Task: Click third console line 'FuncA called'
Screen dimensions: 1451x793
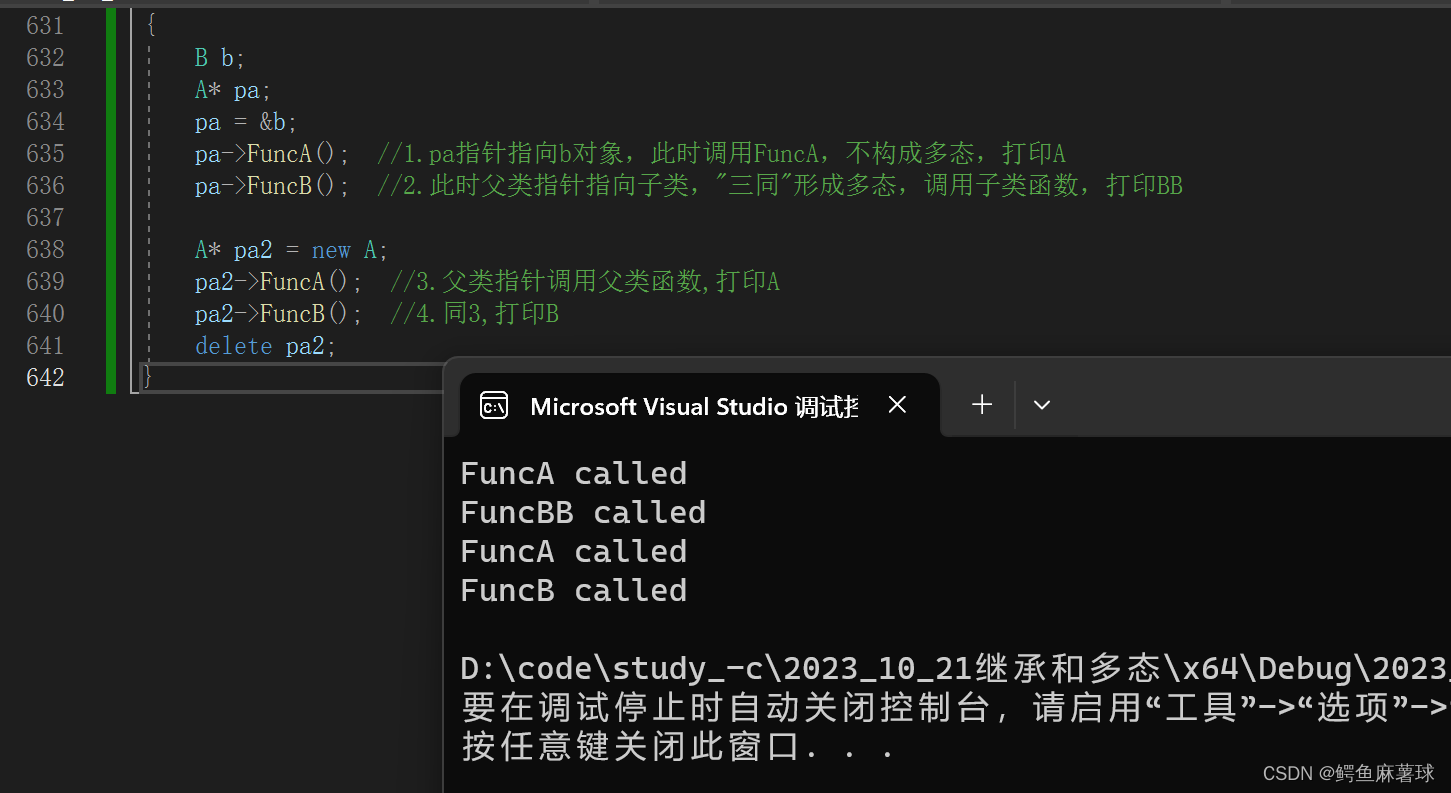Action: click(x=573, y=551)
